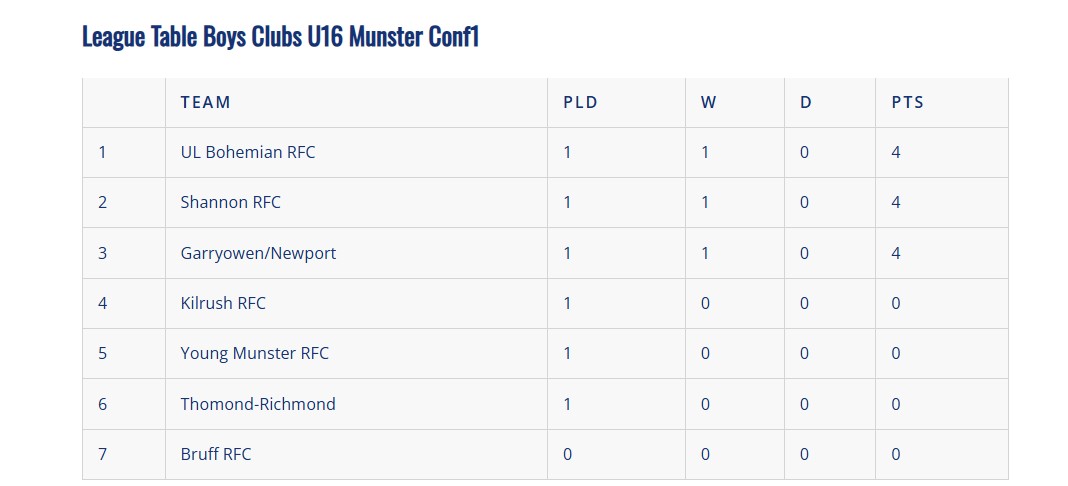Click Garryowen/Newport's points value

pos(896,253)
